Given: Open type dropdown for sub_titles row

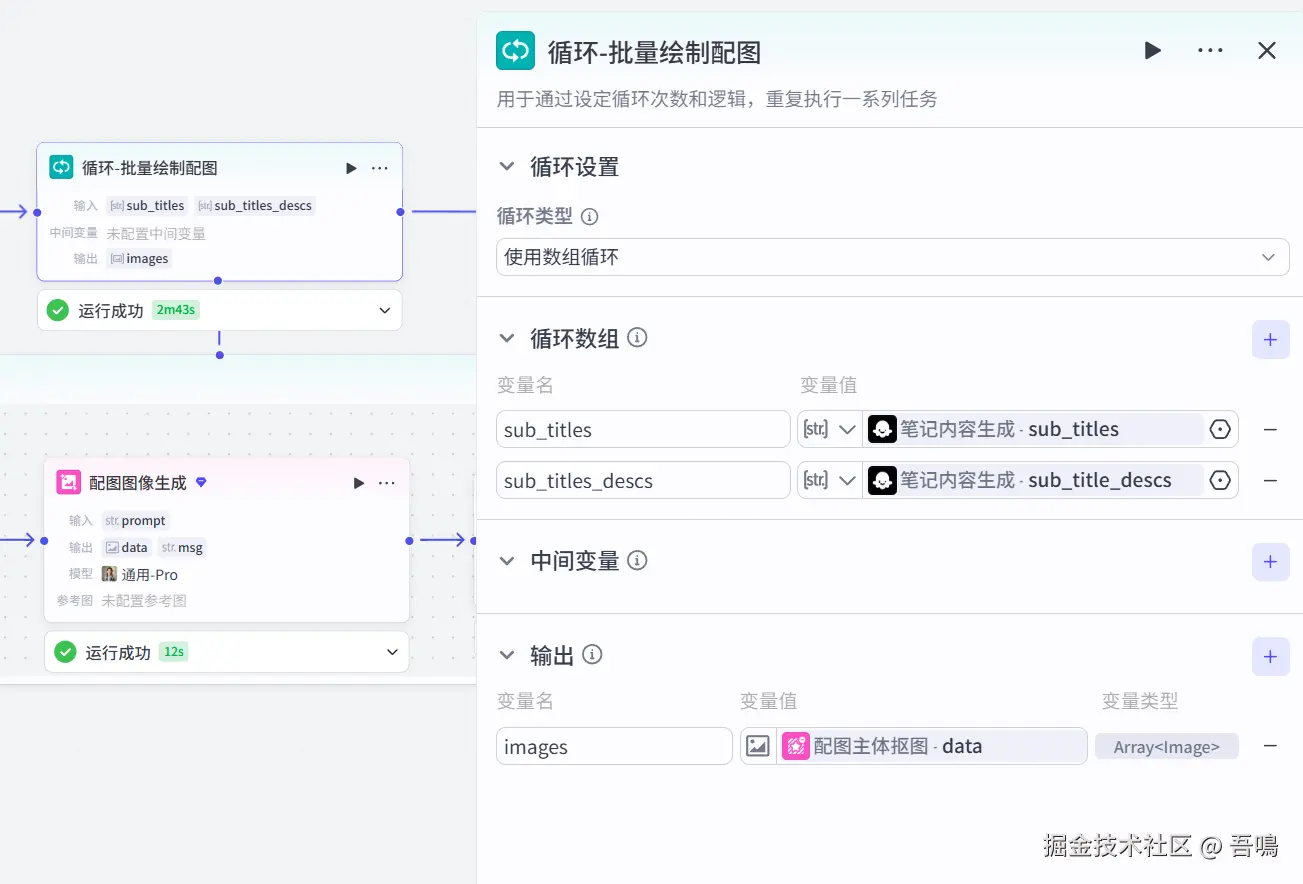Looking at the screenshot, I should (829, 429).
